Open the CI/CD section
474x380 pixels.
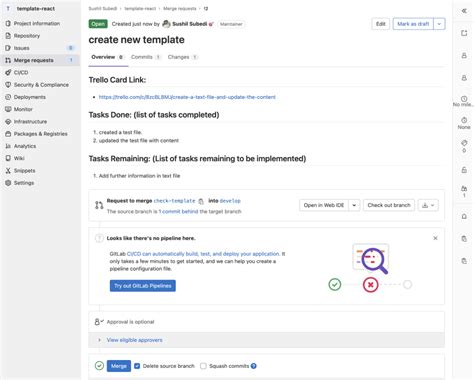point(21,72)
